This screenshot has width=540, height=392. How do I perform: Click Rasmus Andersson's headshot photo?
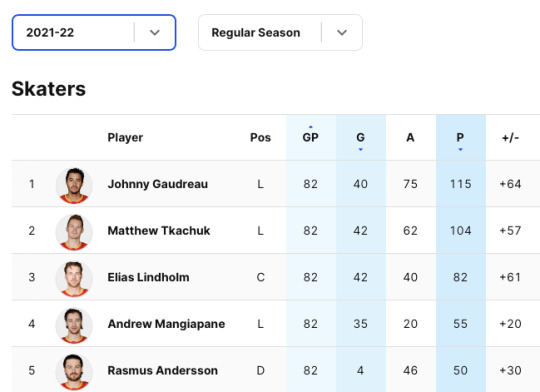click(x=74, y=372)
